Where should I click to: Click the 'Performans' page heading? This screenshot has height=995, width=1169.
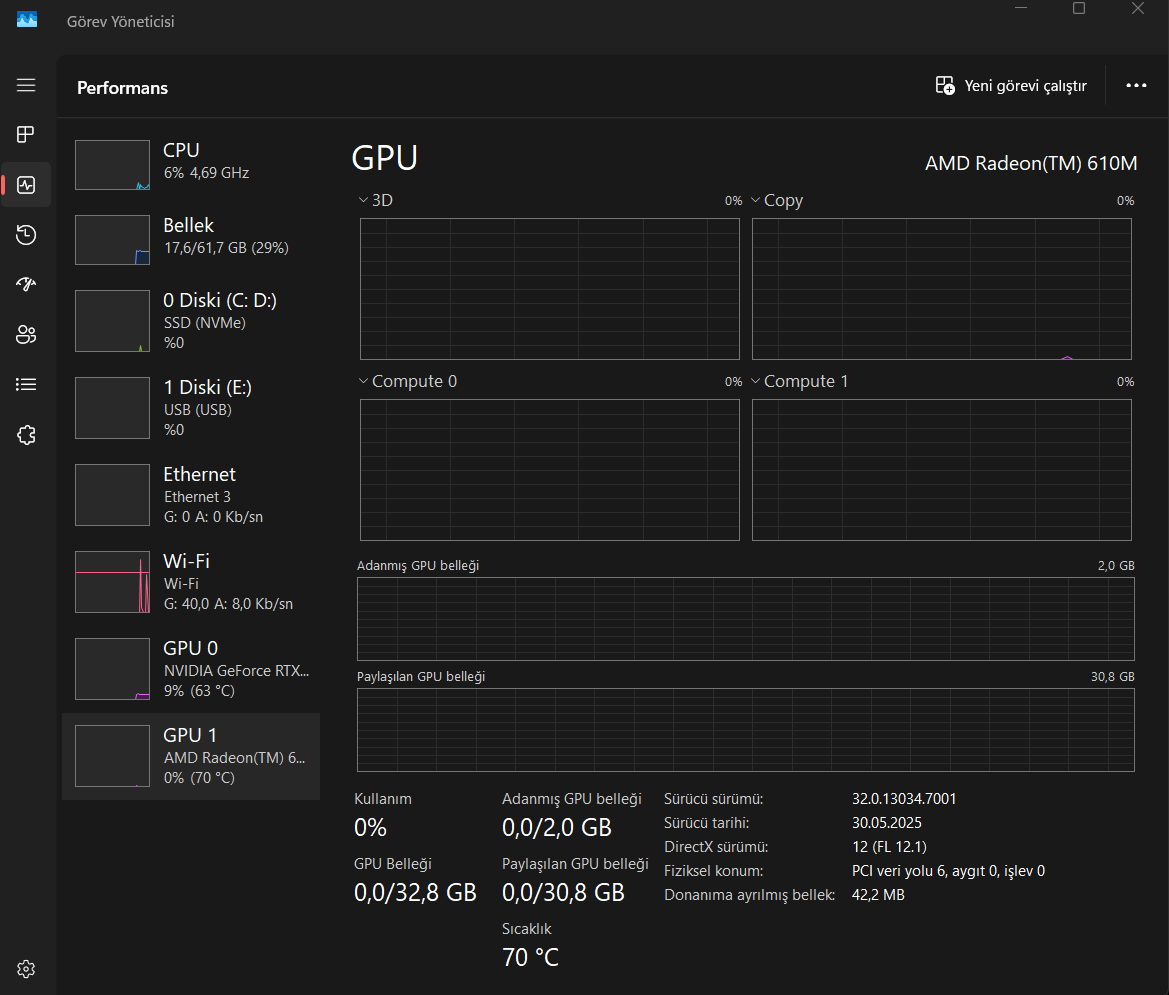click(122, 88)
